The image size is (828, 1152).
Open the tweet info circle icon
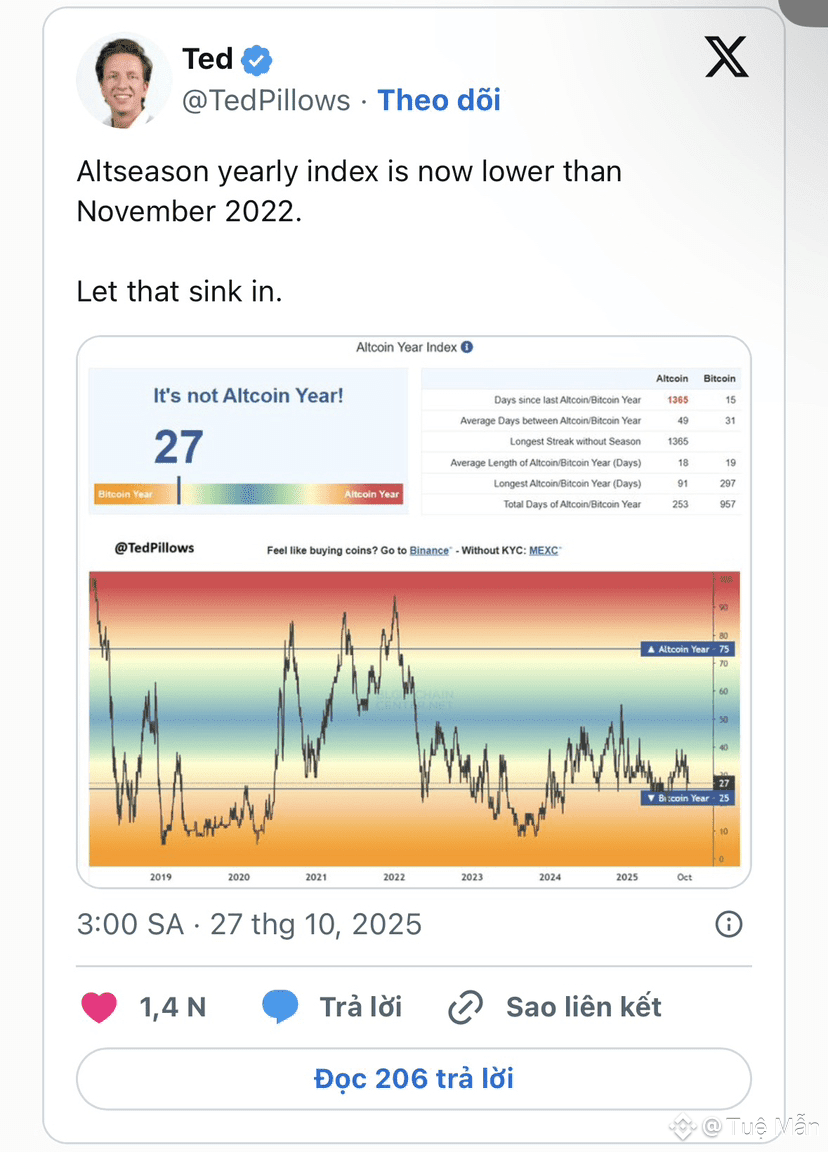click(x=729, y=924)
